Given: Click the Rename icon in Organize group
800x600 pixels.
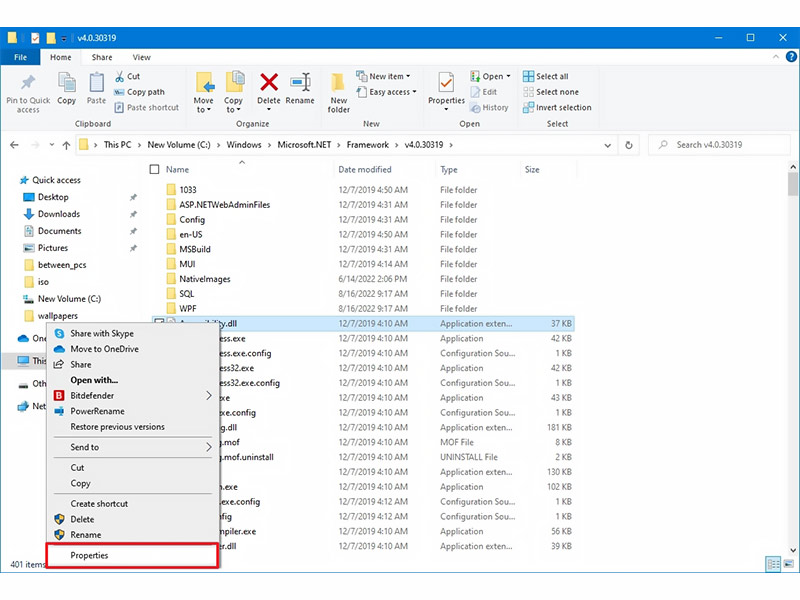Looking at the screenshot, I should pyautogui.click(x=300, y=82).
